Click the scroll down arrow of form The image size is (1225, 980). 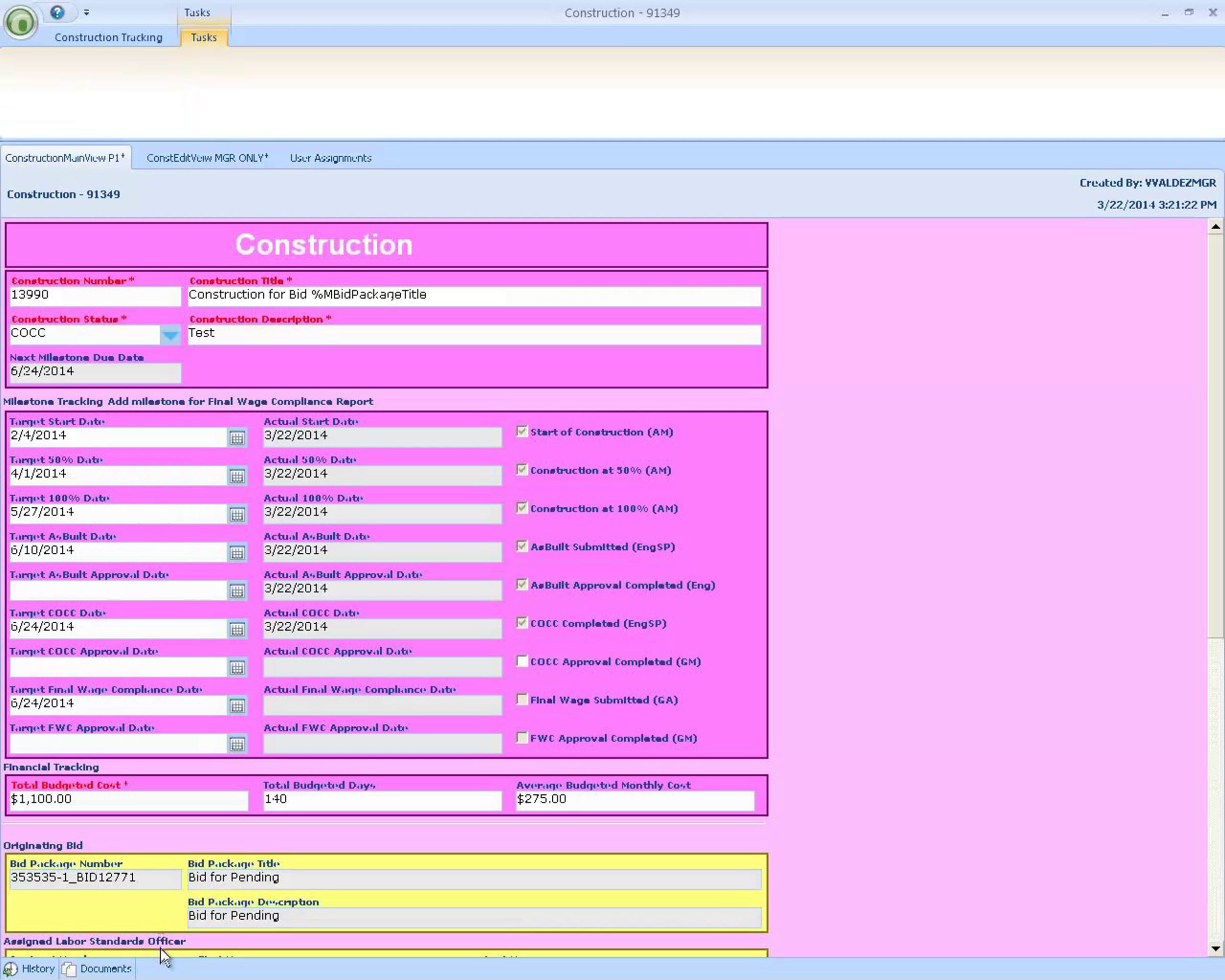point(1215,948)
